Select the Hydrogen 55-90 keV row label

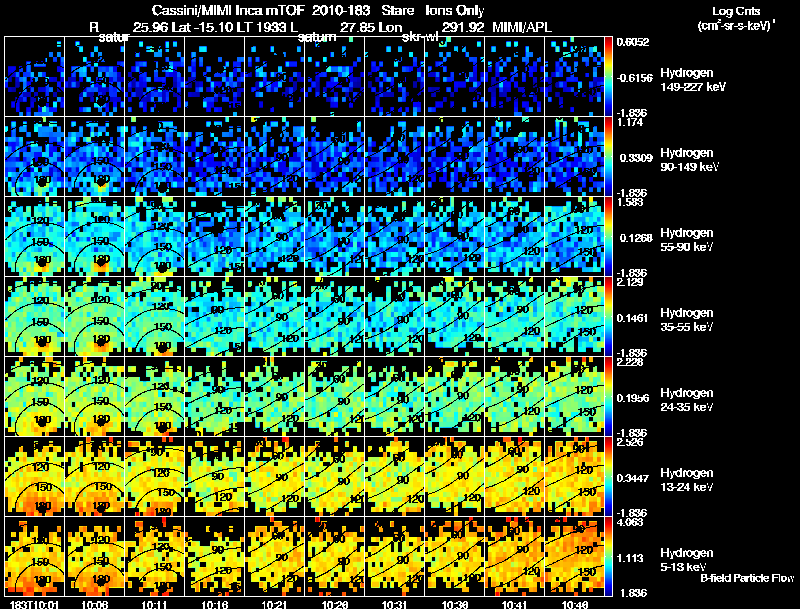point(687,240)
